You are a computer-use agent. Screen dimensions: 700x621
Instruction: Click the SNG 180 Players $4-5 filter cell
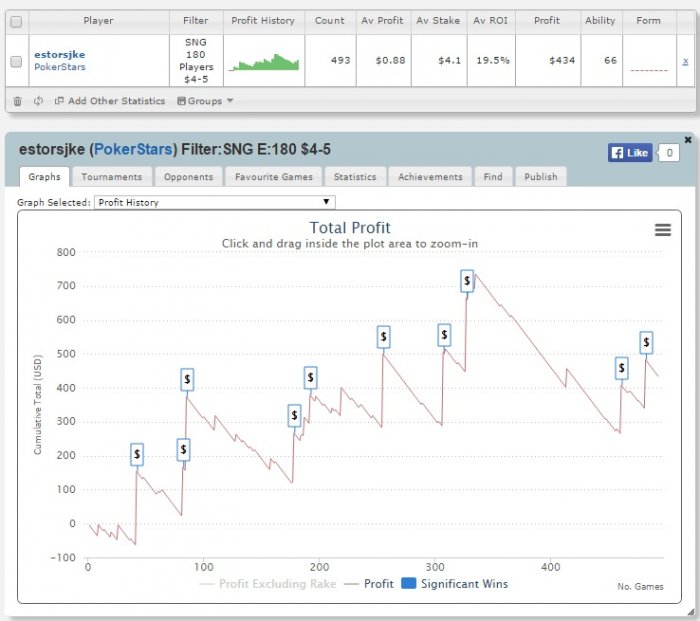[x=196, y=61]
